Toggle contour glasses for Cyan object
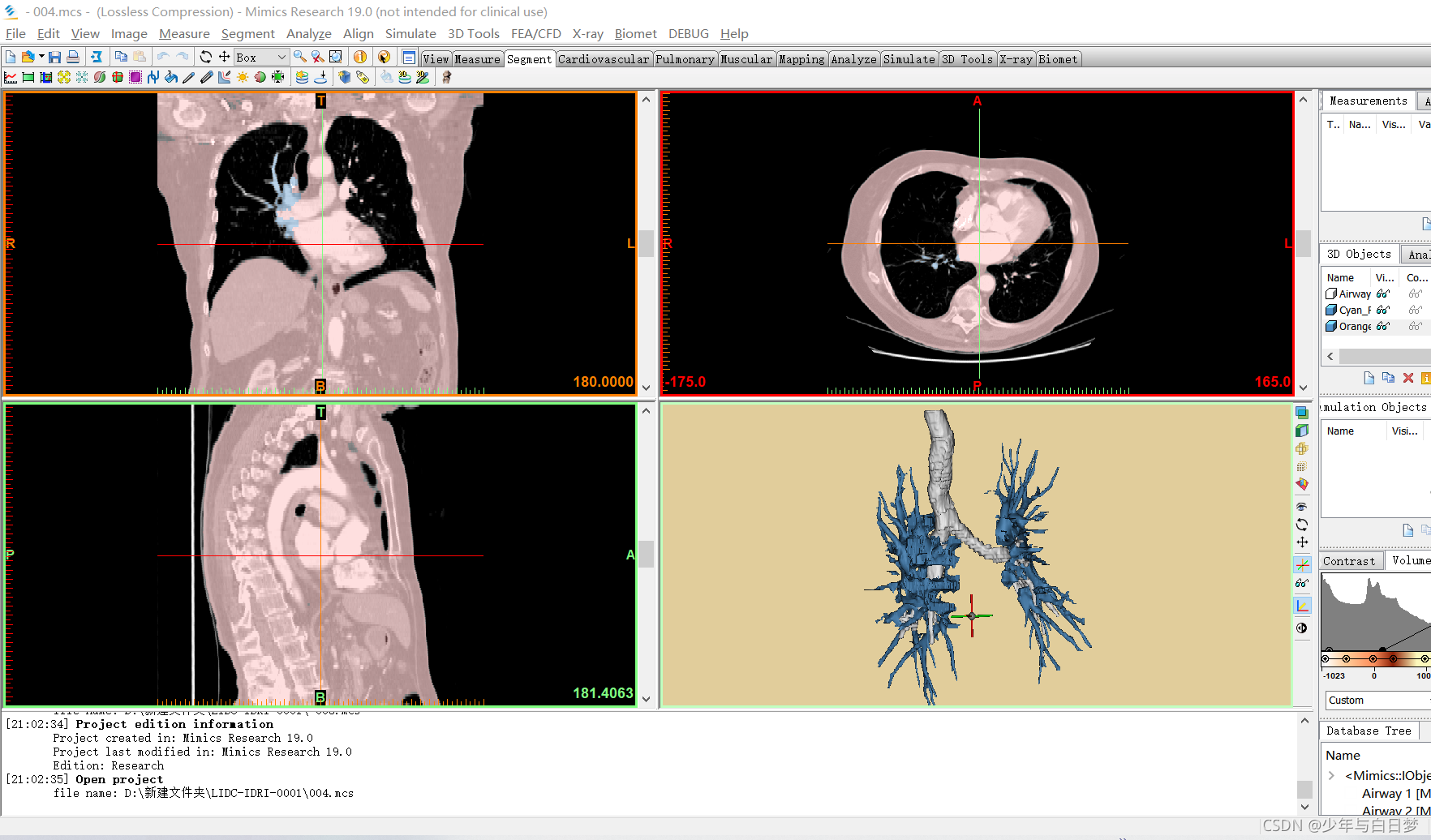The height and width of the screenshot is (840, 1431). tap(1415, 310)
